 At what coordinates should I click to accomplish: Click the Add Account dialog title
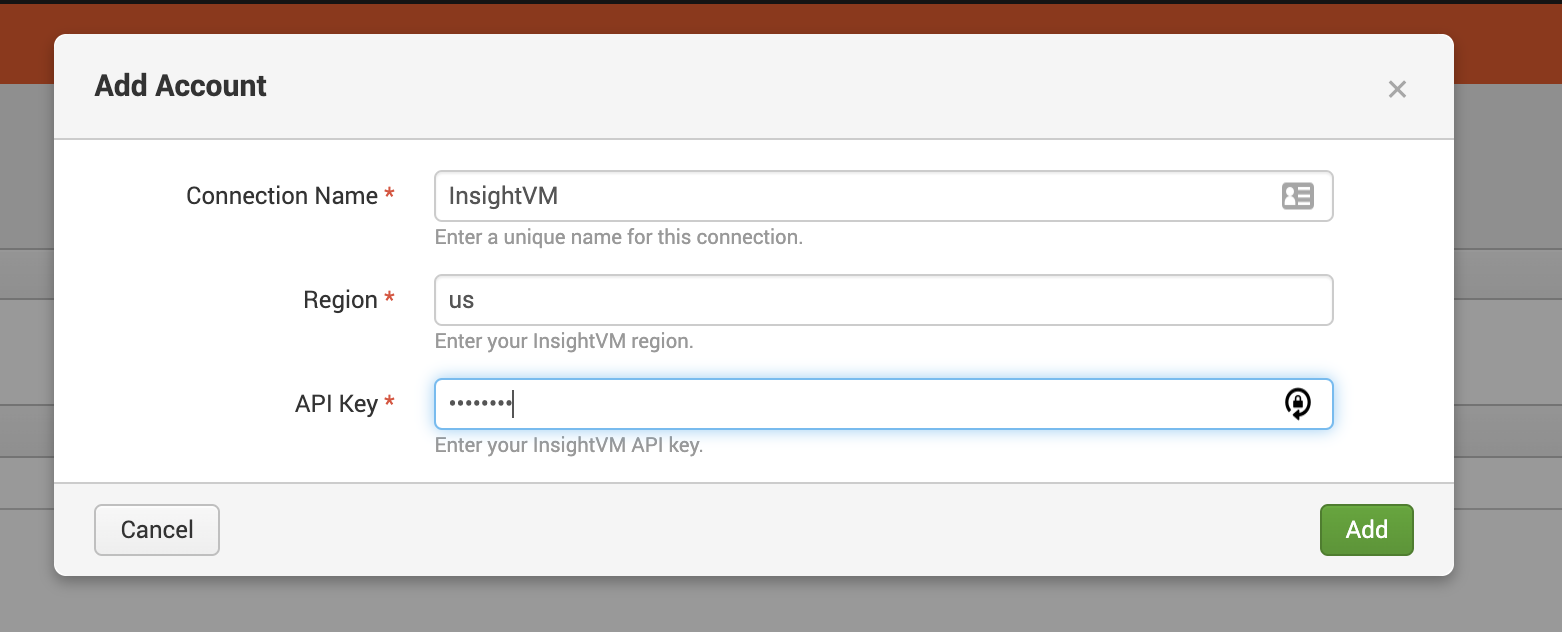(x=181, y=86)
